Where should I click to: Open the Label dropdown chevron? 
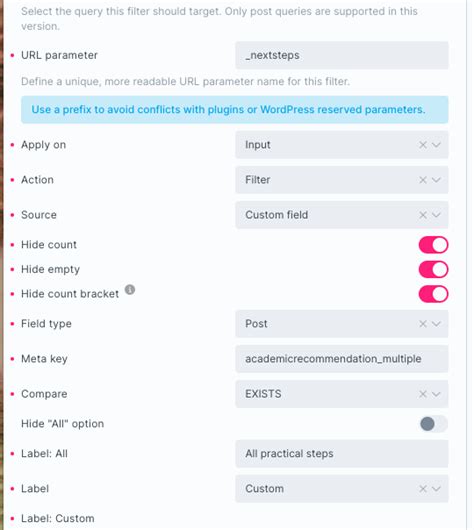[x=436, y=489]
